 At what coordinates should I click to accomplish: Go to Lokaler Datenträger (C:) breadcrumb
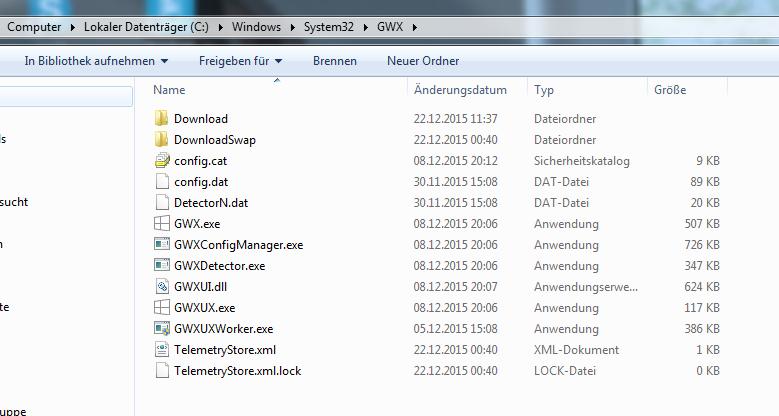coord(146,27)
